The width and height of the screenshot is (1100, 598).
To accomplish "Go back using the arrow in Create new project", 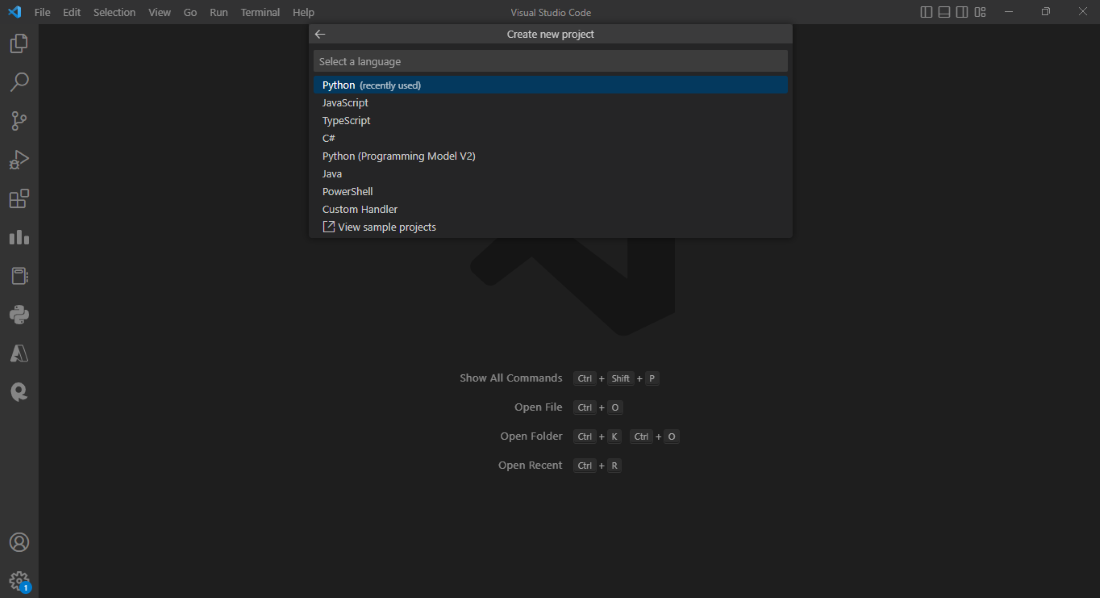I will pyautogui.click(x=320, y=34).
